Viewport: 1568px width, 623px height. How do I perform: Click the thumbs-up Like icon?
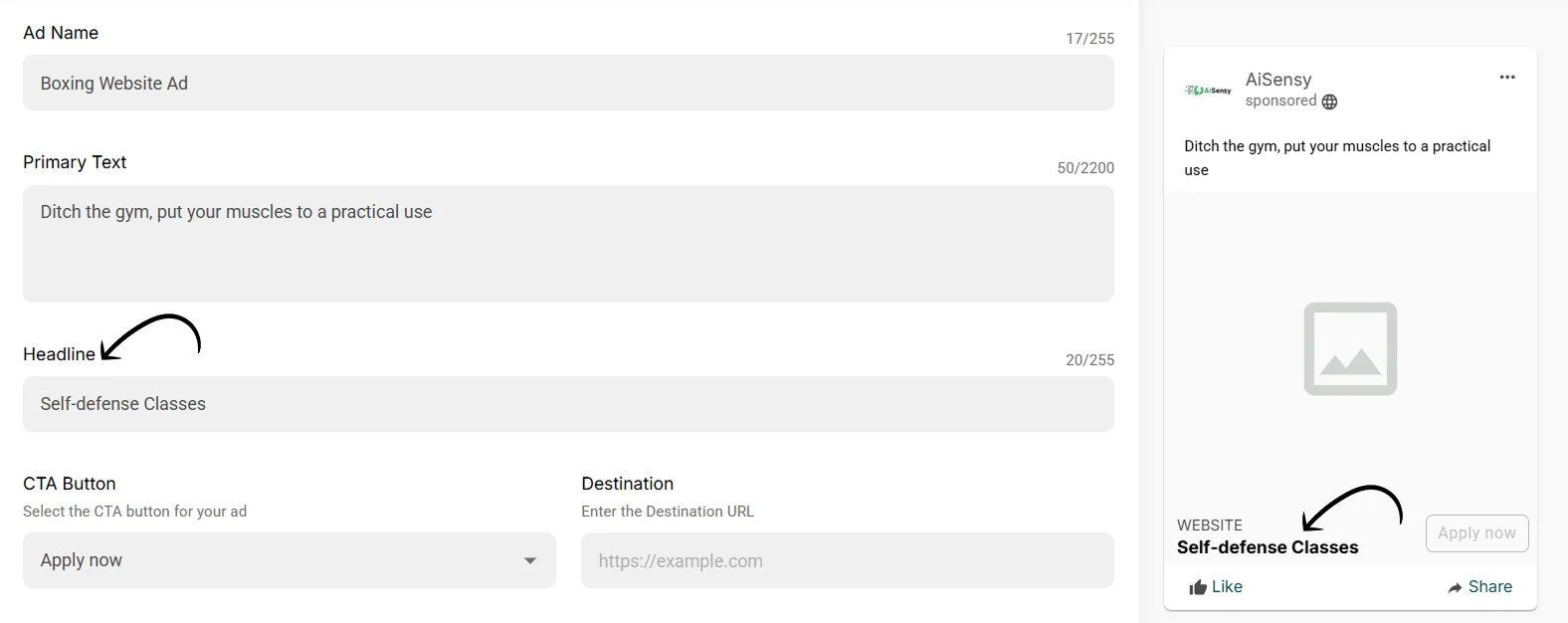coord(1198,587)
